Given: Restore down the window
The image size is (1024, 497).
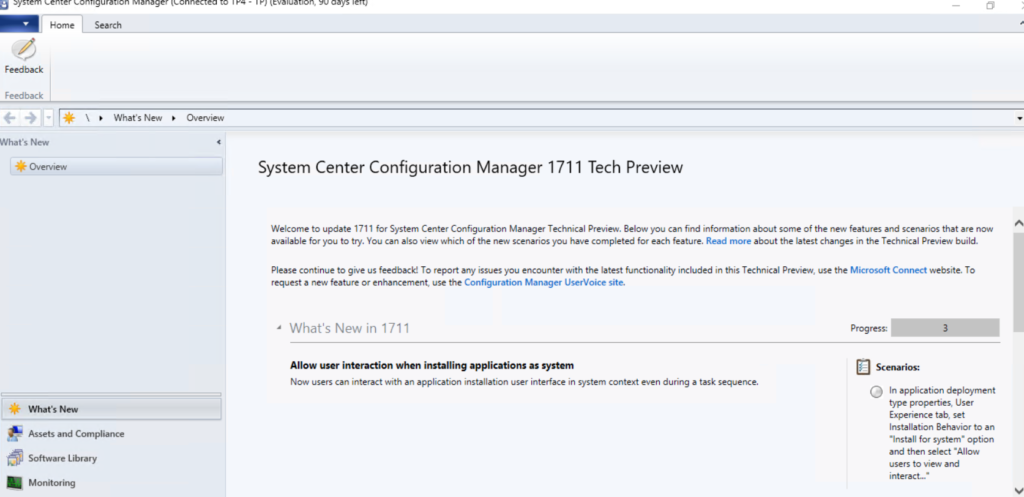Looking at the screenshot, I should pos(990,4).
